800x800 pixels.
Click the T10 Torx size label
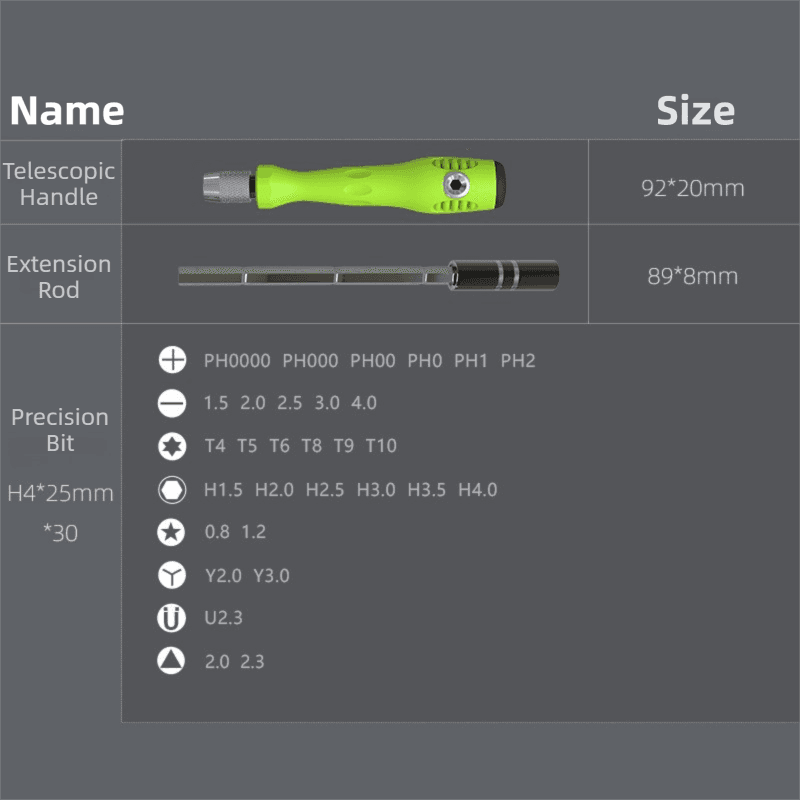tap(381, 446)
